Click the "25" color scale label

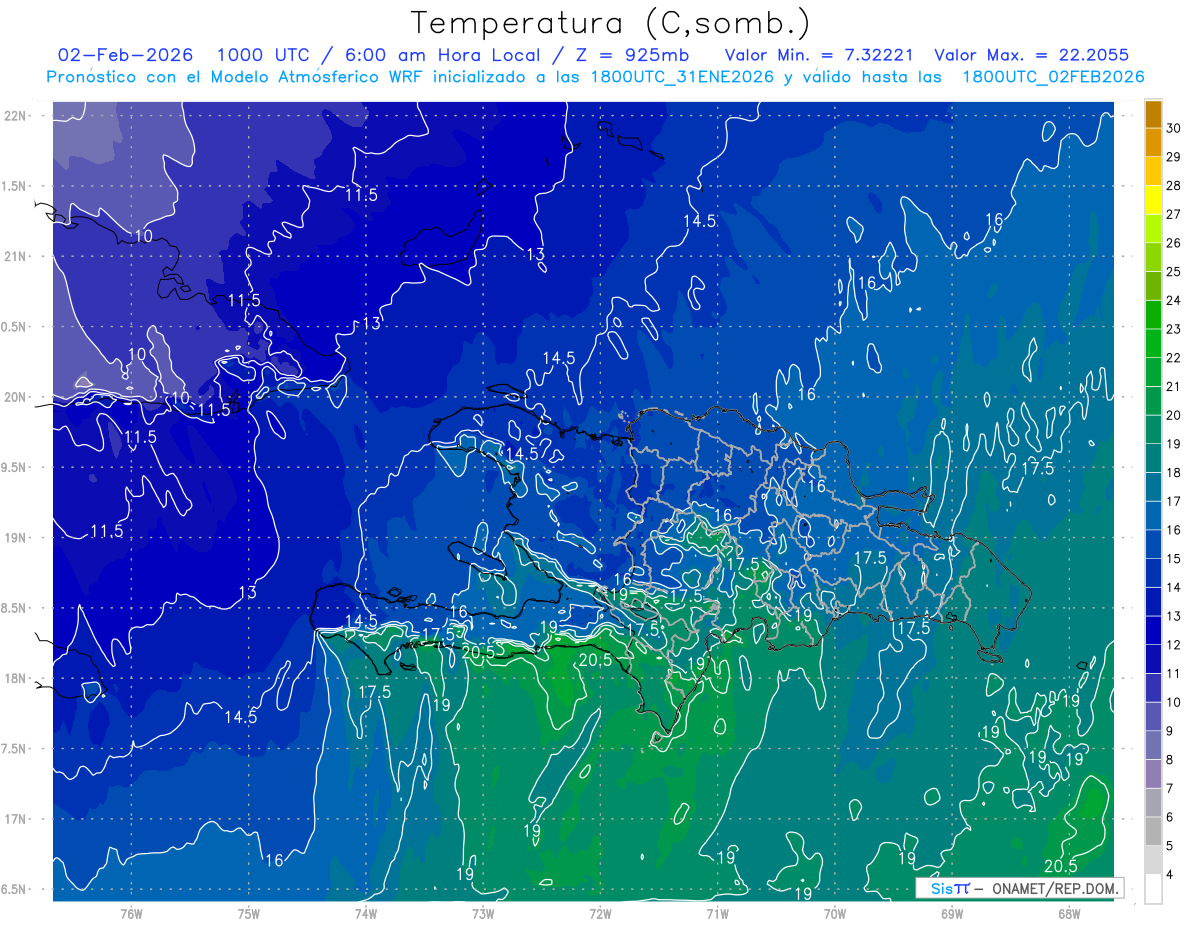point(1174,271)
